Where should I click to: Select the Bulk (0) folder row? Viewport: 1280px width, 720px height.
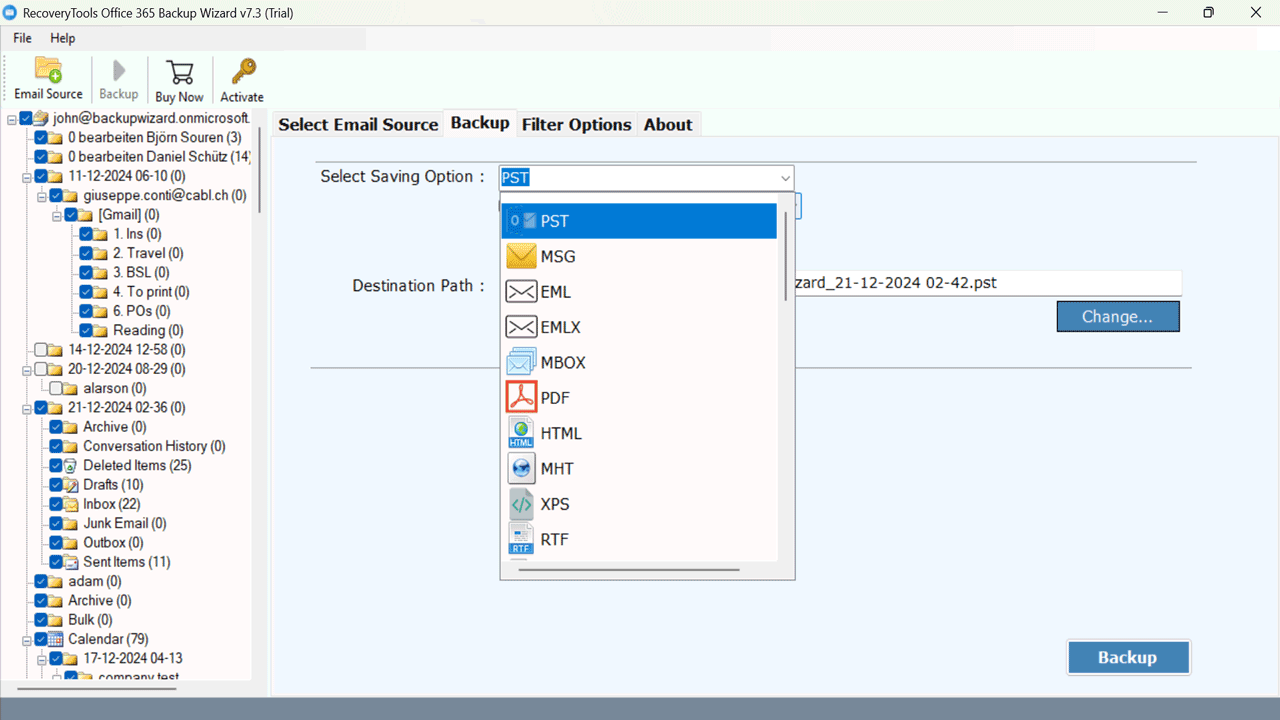pos(90,620)
